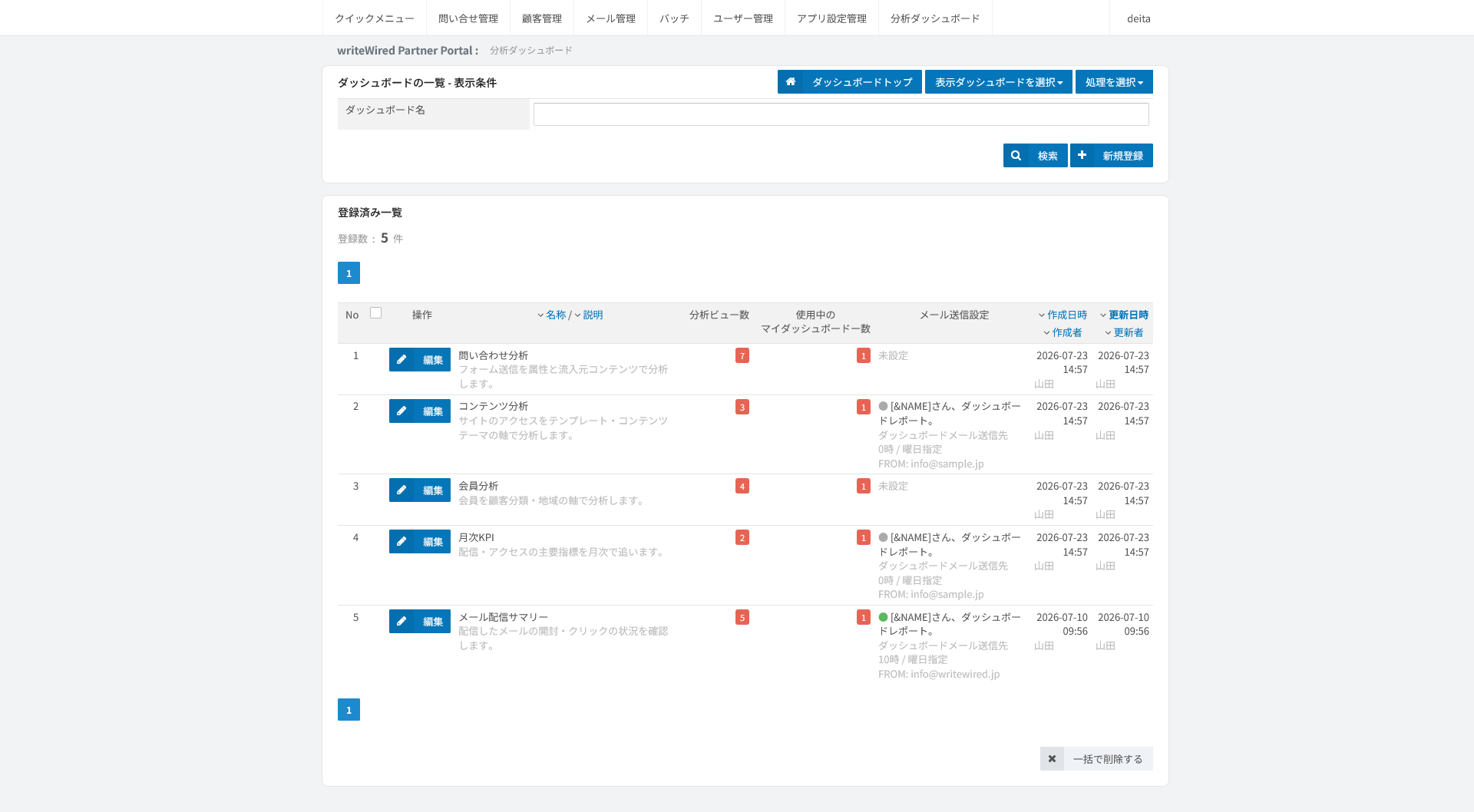
Task: Click view count badge 4 for 会員分析
Action: coord(742,486)
